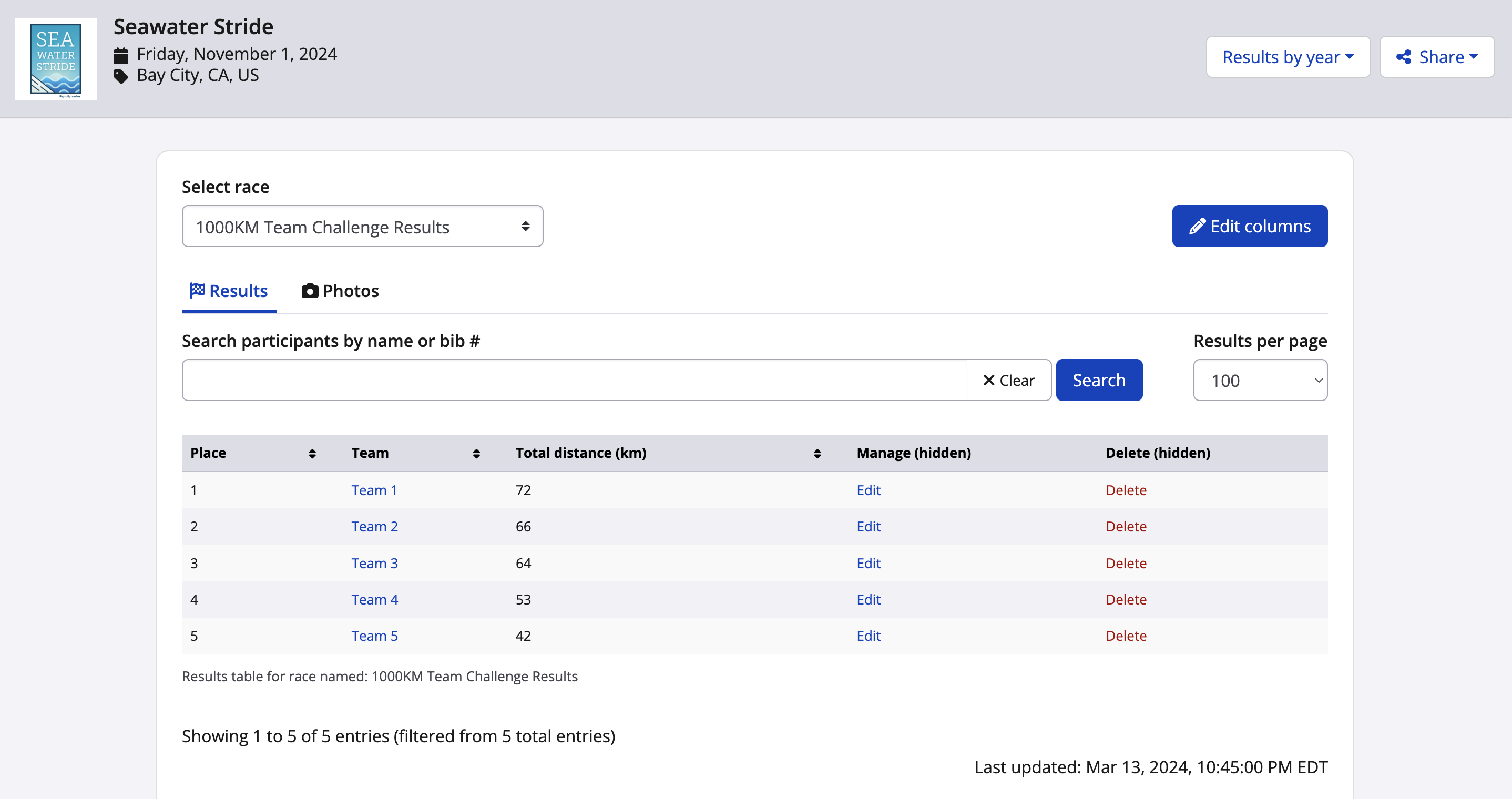The width and height of the screenshot is (1512, 799).
Task: Expand the Results per page selector
Action: (x=1260, y=381)
